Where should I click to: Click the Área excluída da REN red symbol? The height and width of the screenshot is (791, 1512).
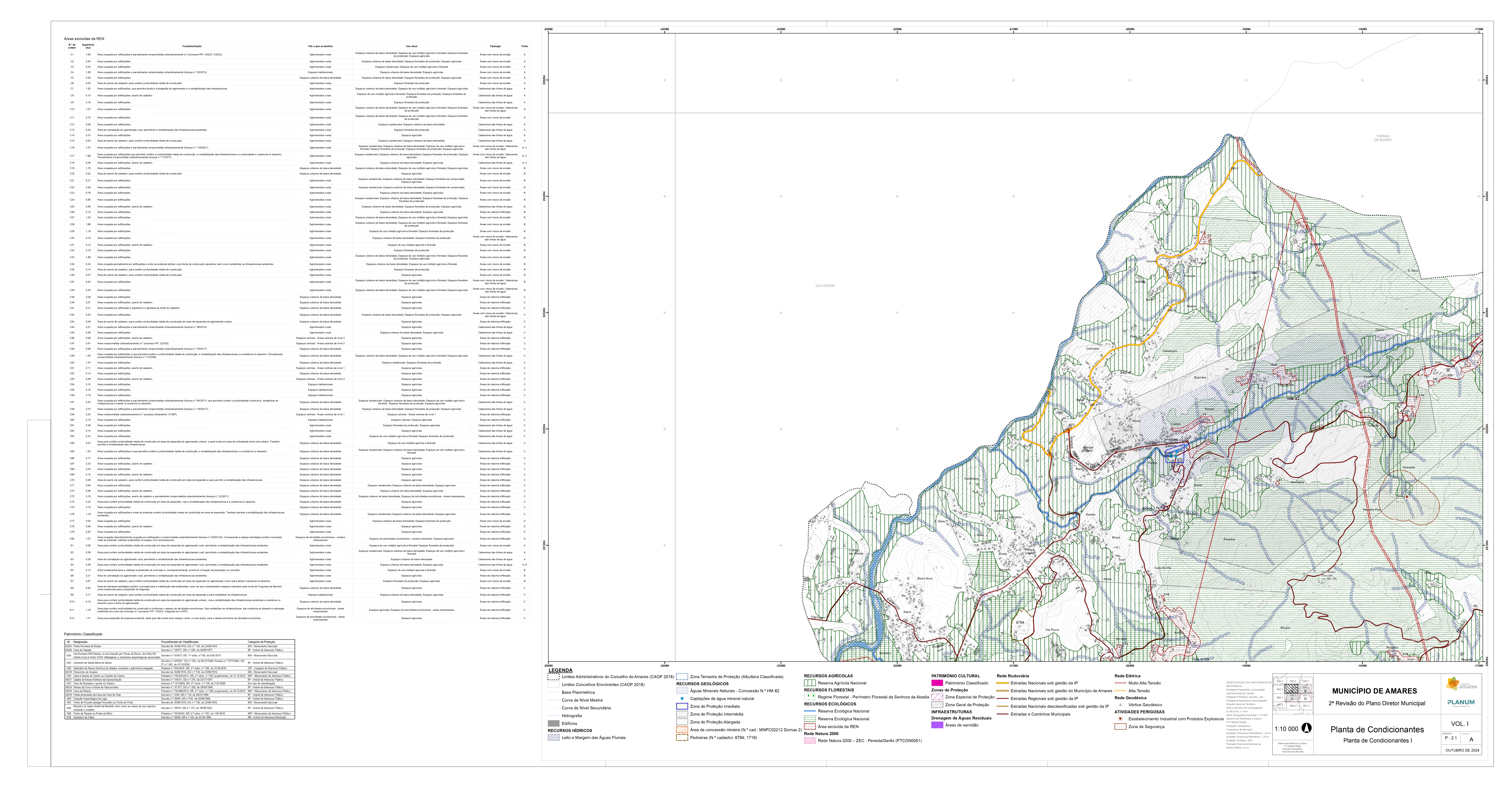pyautogui.click(x=810, y=726)
